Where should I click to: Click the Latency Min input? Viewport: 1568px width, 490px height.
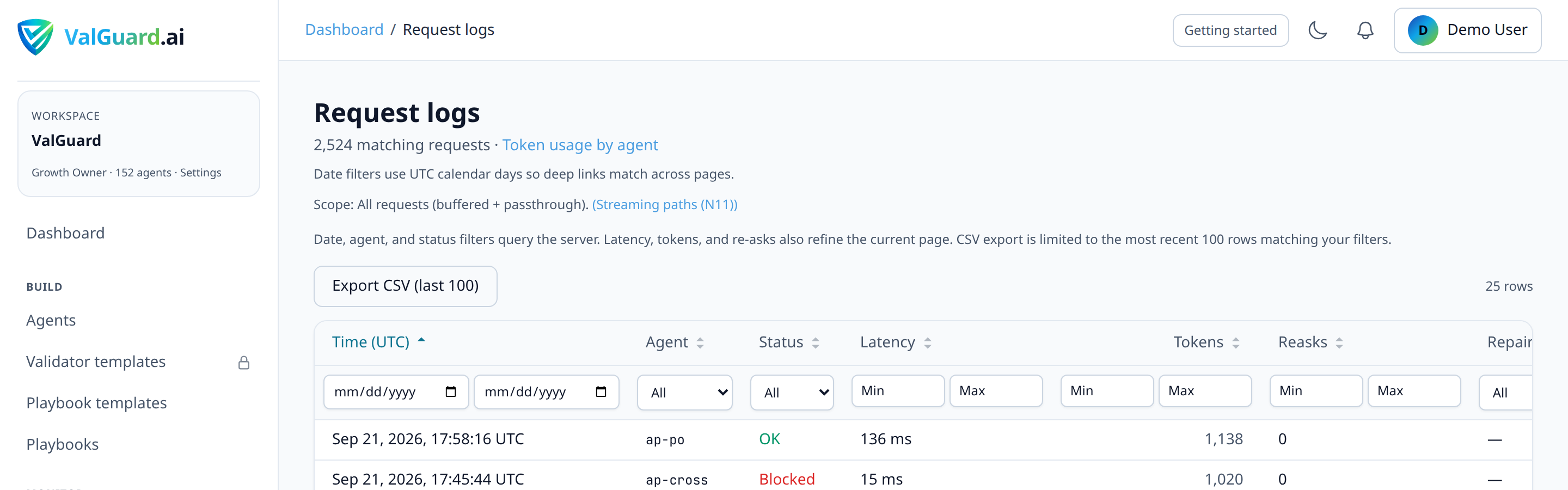tap(897, 391)
